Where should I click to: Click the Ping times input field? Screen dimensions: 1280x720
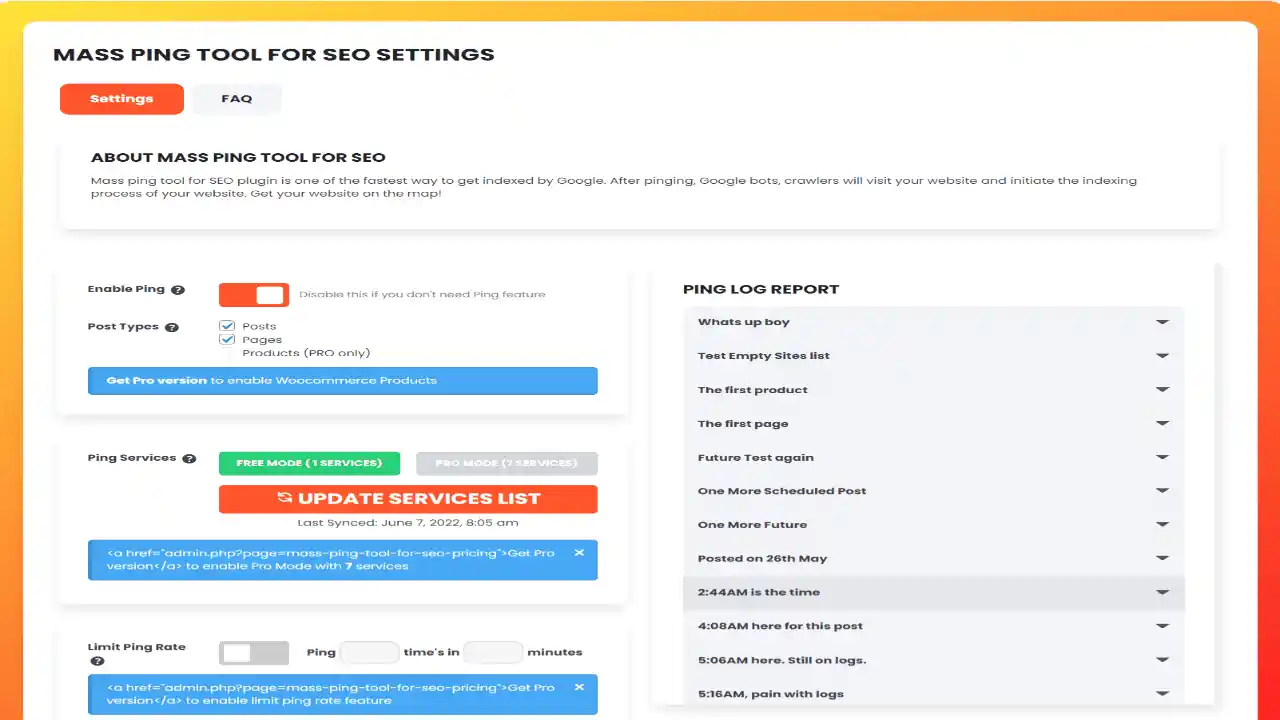pos(370,653)
